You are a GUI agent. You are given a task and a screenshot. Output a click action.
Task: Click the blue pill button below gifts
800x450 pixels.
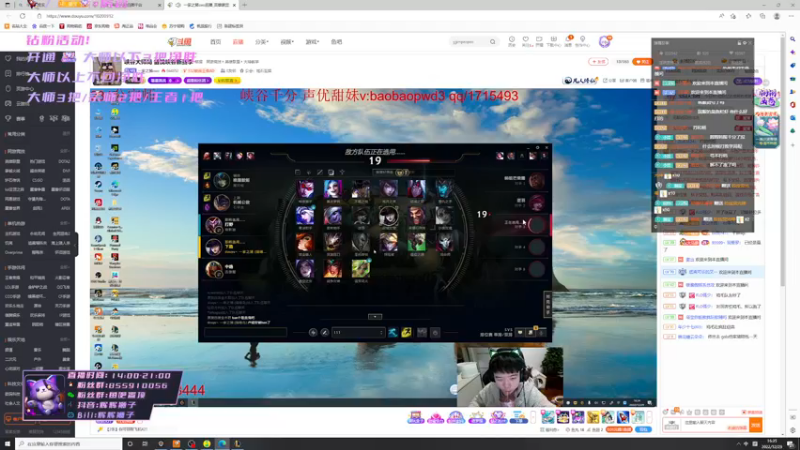(644, 430)
